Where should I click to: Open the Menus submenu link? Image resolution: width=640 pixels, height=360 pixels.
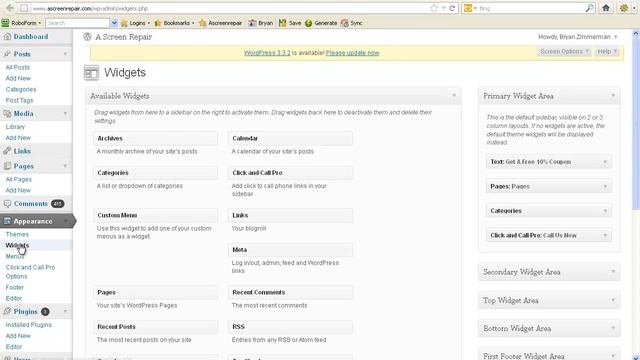15,256
